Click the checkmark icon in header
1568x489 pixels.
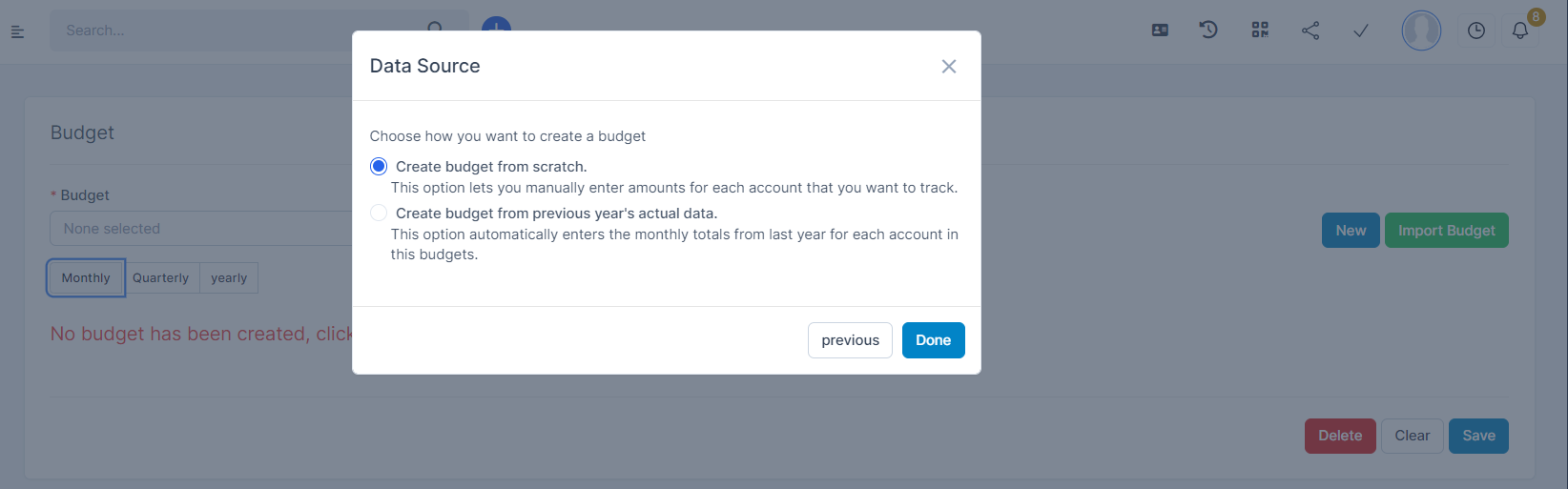point(1361,31)
